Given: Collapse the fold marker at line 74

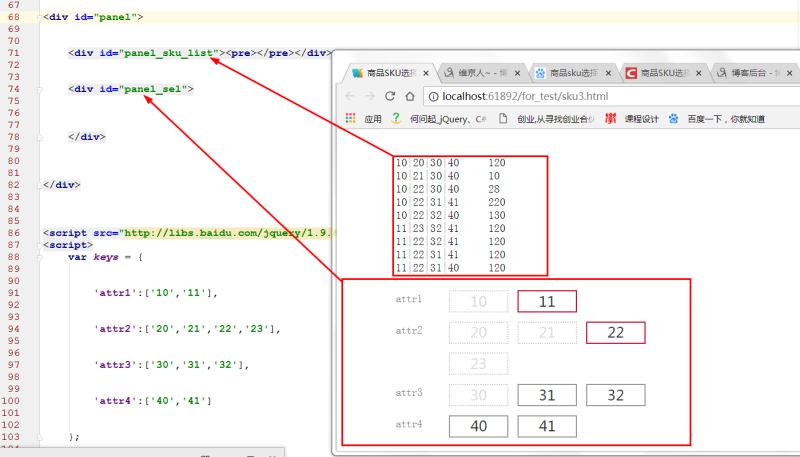Looking at the screenshot, I should click(x=41, y=89).
